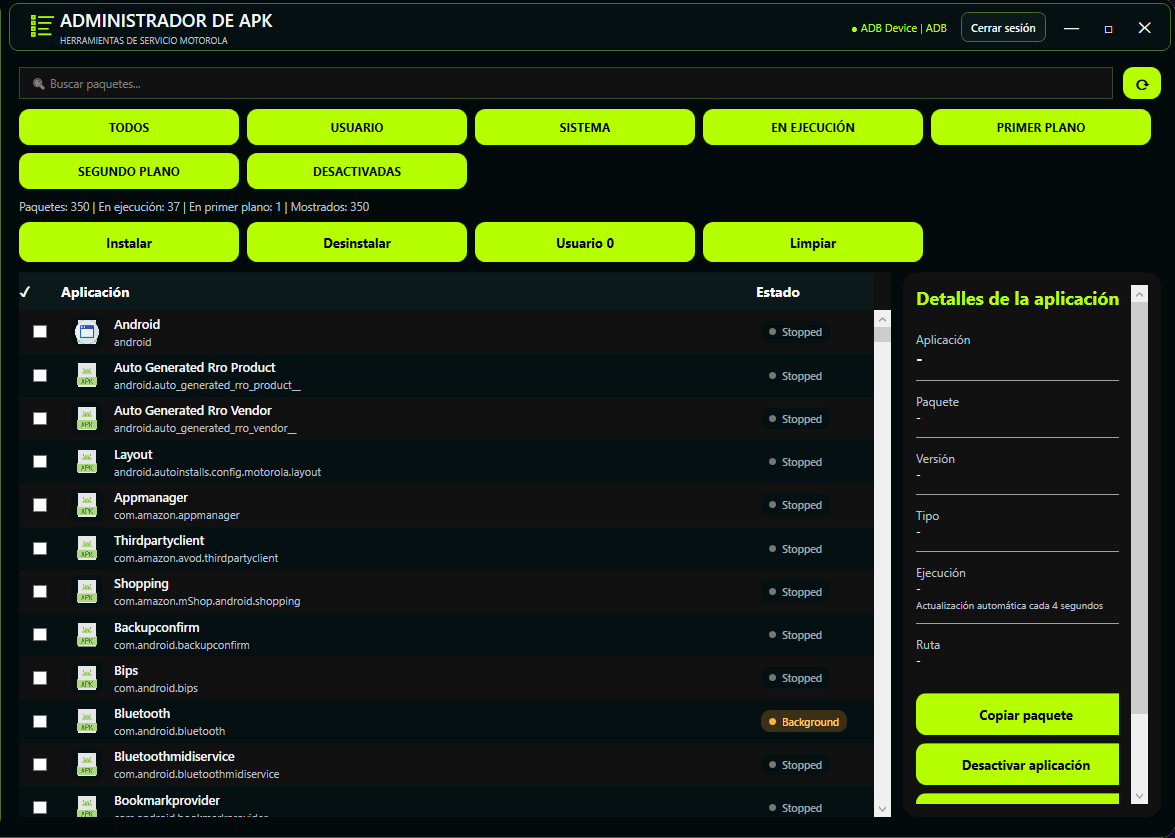Click the Thirdpartyclient app name
Screen dimensions: 1175x838
[x=159, y=540]
